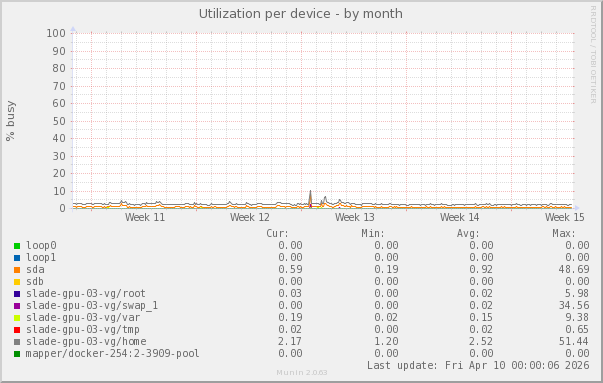This screenshot has height=383, width=603.
Task: Click the 'Cur:' column header
Action: [x=277, y=233]
